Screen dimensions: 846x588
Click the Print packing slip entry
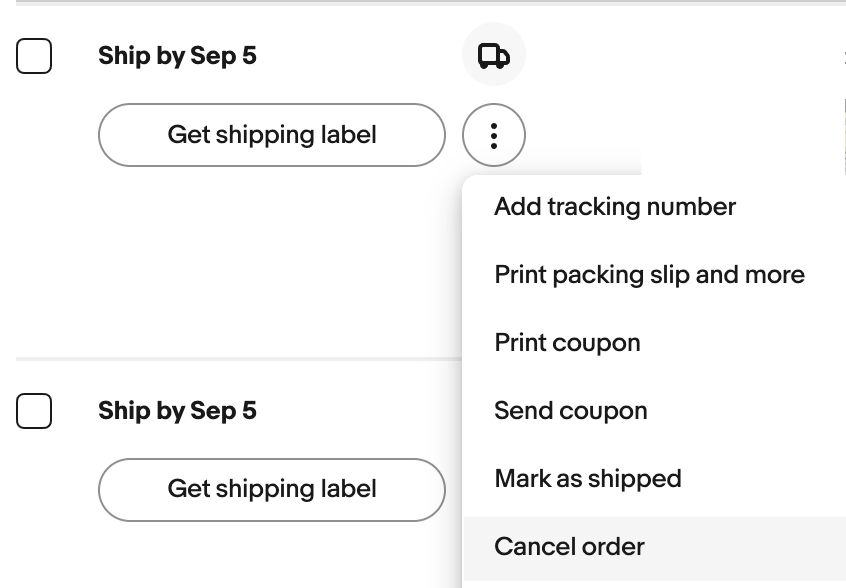tap(650, 275)
